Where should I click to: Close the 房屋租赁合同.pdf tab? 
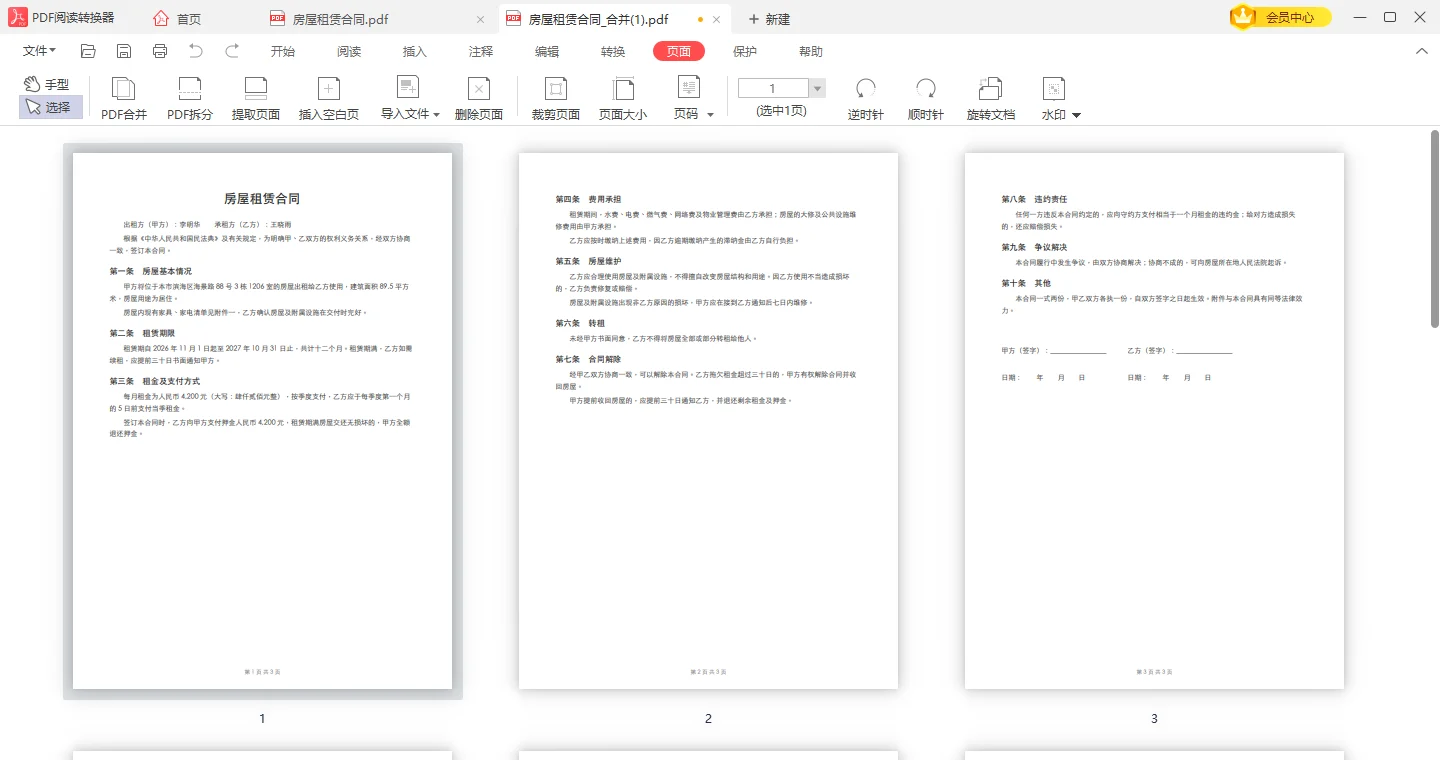coord(481,19)
